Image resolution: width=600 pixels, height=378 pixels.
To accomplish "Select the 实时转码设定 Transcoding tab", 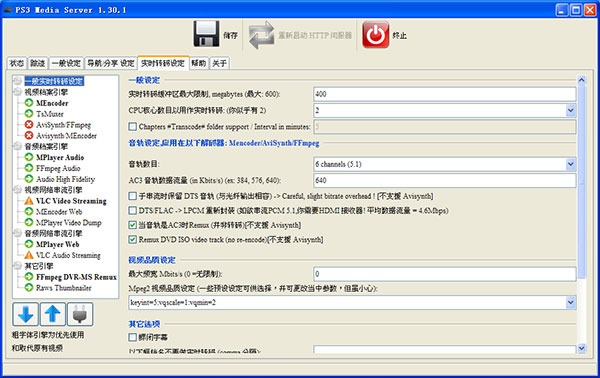I will (x=163, y=63).
